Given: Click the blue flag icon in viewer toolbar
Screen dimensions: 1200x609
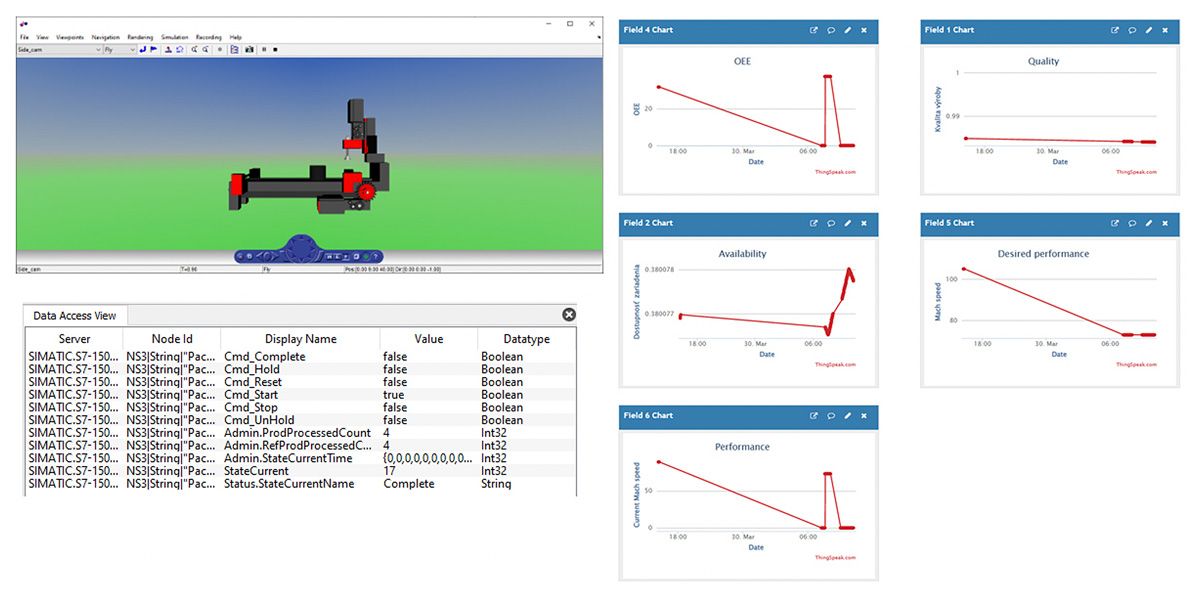Looking at the screenshot, I should [x=154, y=49].
